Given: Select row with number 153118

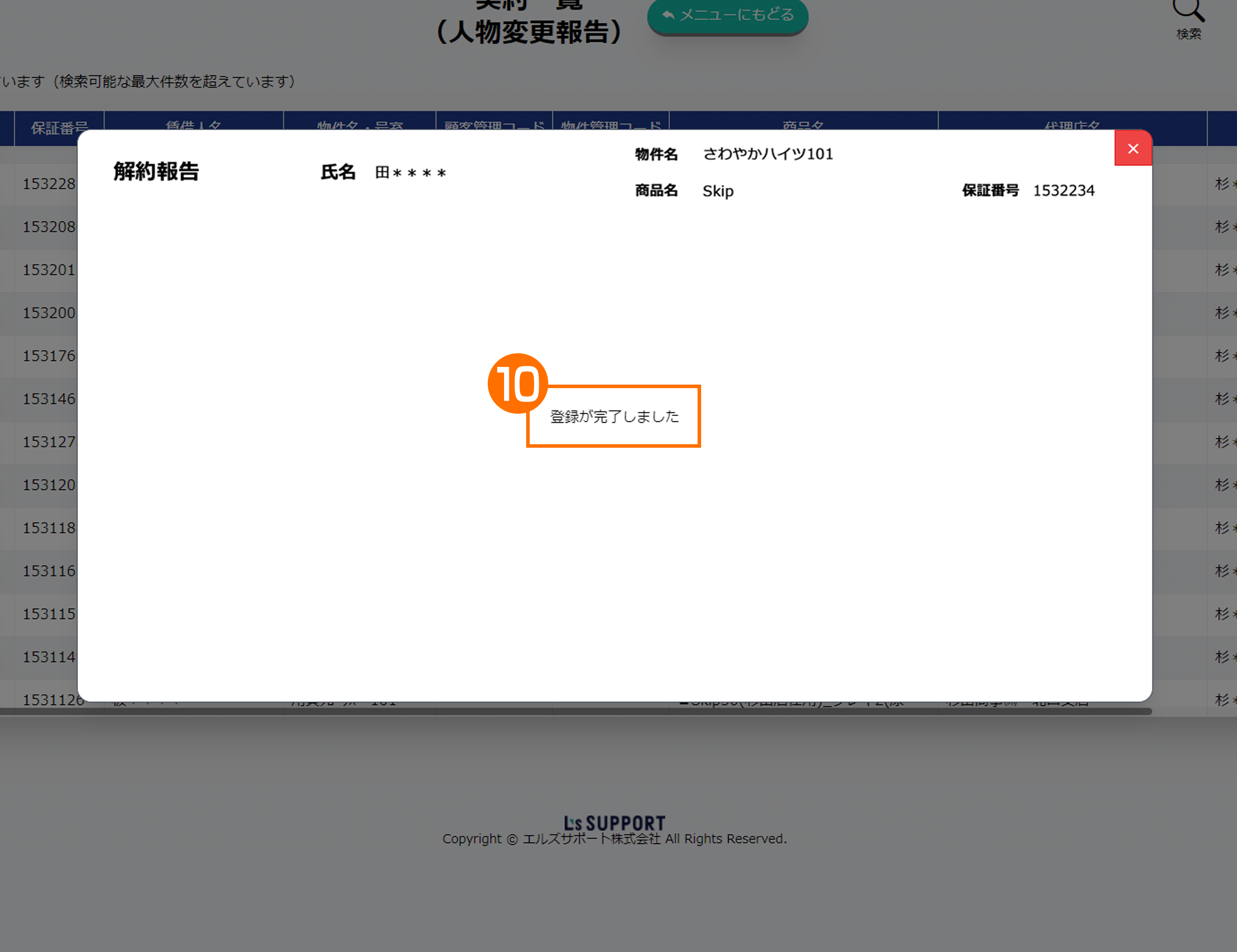Looking at the screenshot, I should pos(49,528).
